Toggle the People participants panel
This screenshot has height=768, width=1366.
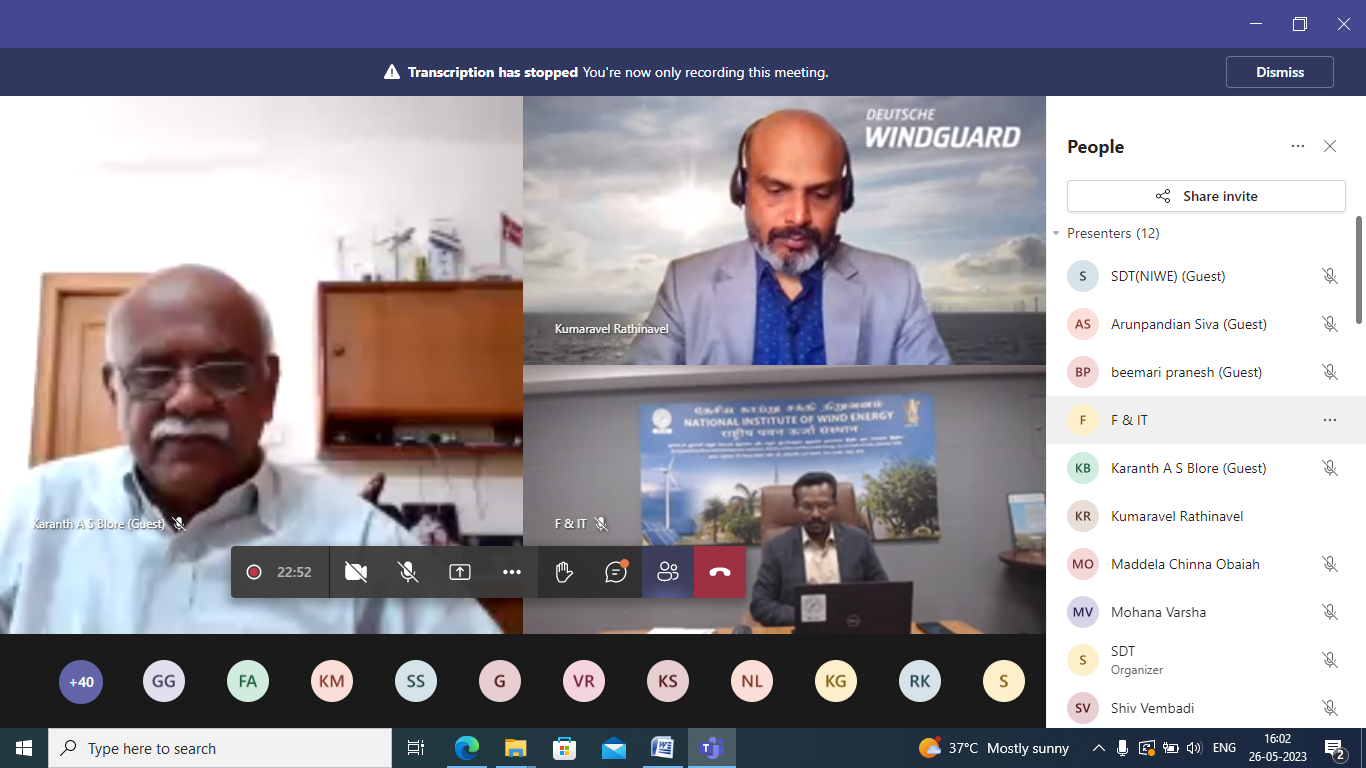click(668, 572)
